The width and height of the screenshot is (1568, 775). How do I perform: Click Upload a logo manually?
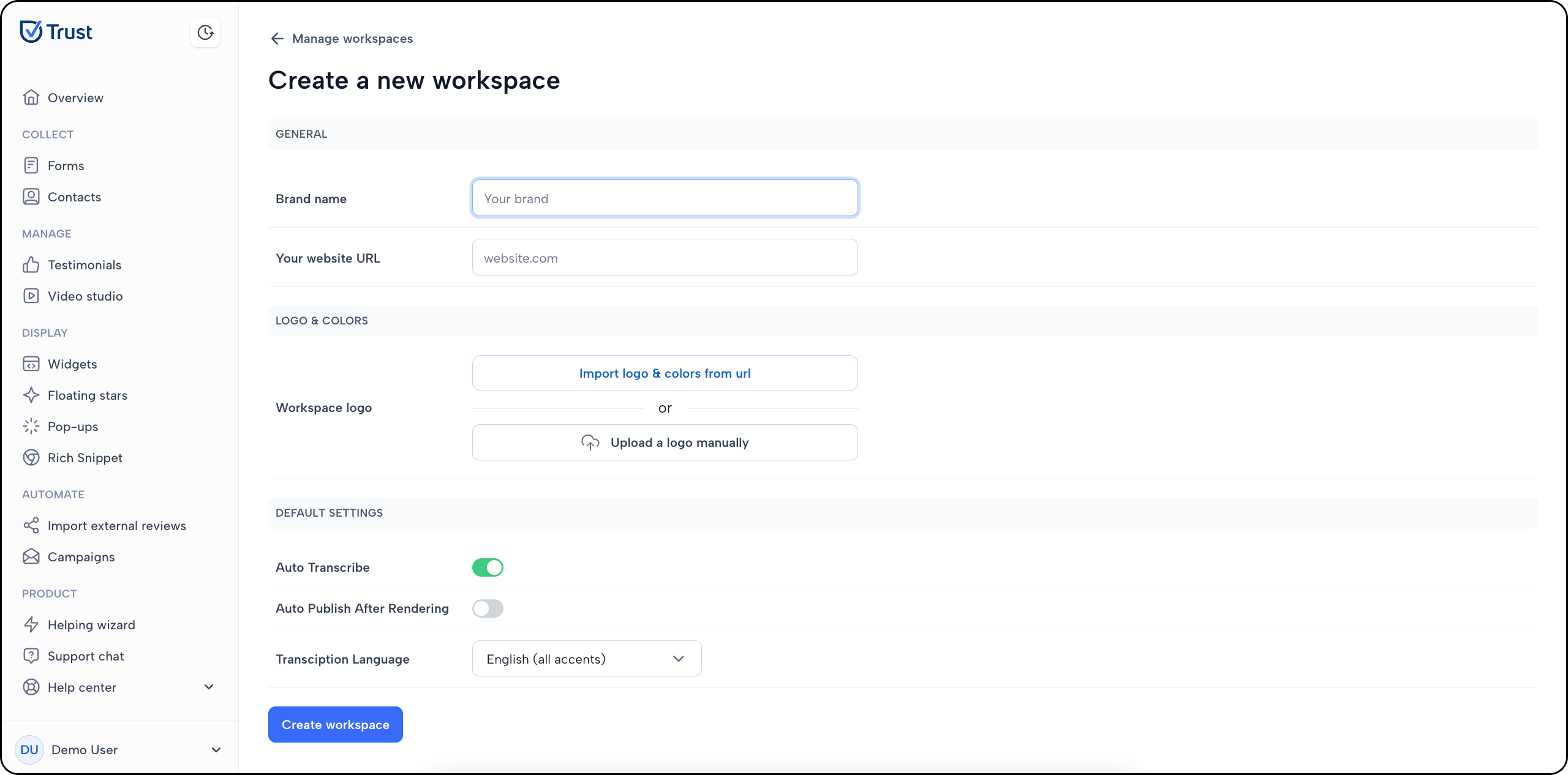pos(665,443)
